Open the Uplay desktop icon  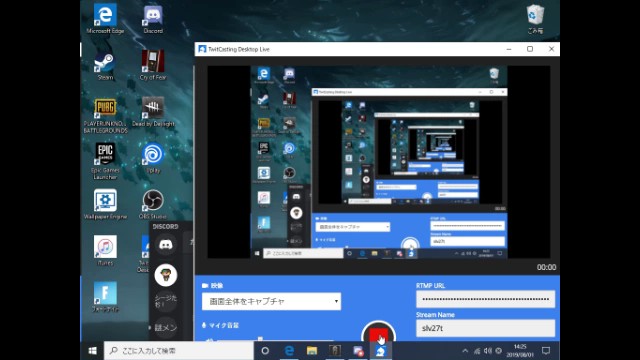point(153,158)
